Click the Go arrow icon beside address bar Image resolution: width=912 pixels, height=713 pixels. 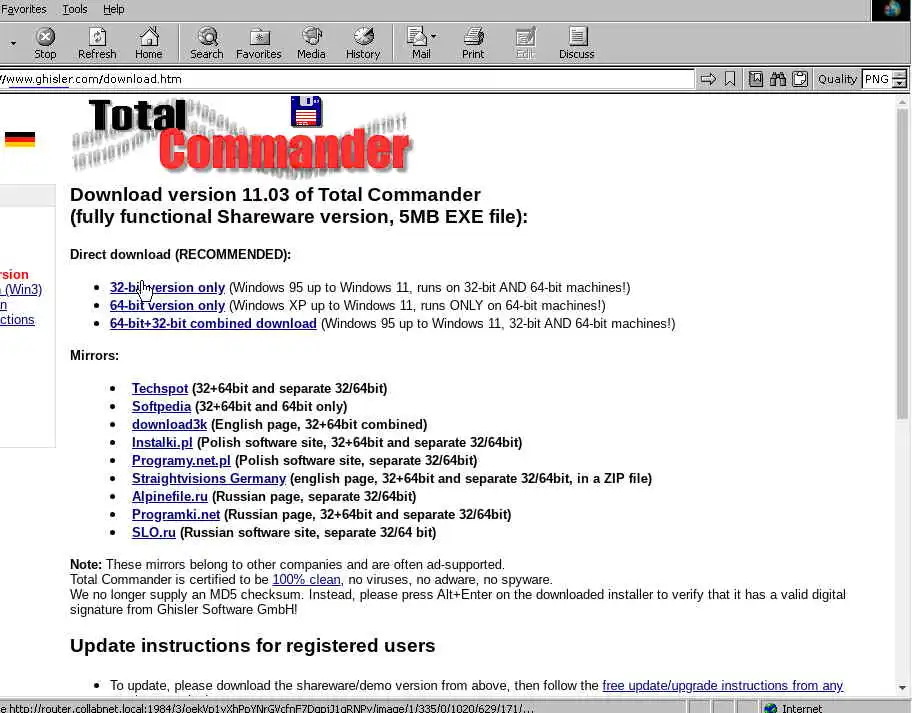[x=708, y=79]
